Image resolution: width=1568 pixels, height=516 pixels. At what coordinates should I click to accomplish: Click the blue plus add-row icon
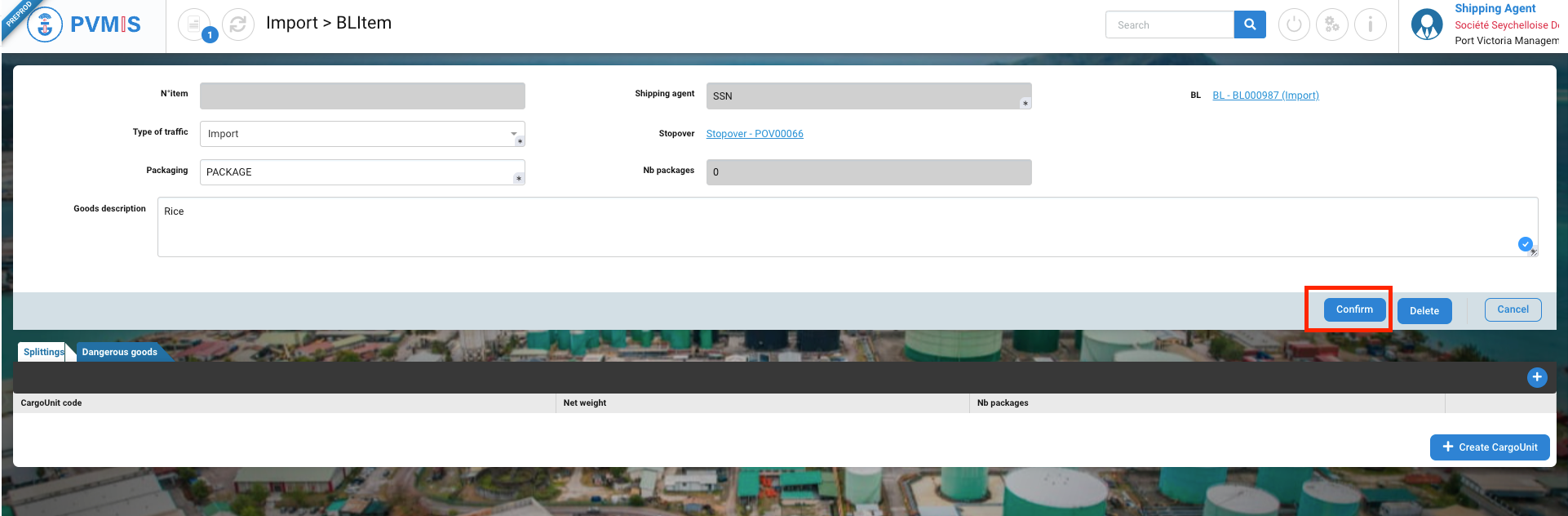point(1536,377)
